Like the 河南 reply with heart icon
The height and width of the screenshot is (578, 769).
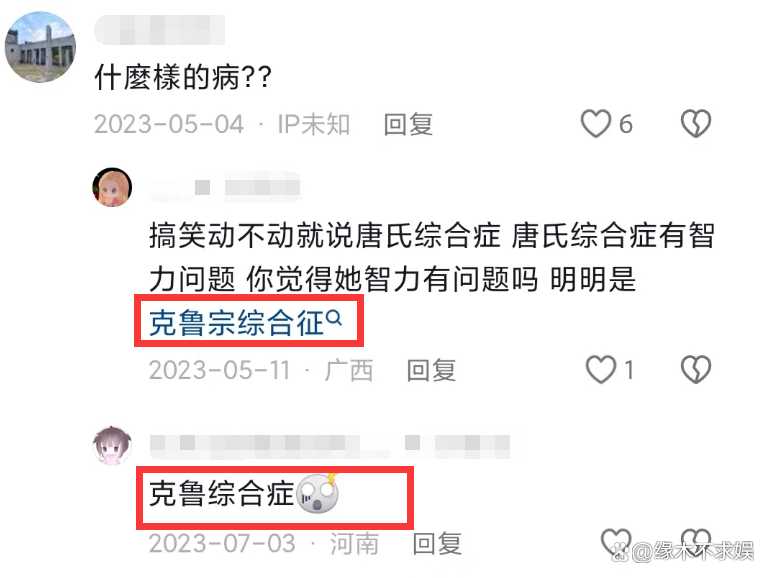point(616,542)
